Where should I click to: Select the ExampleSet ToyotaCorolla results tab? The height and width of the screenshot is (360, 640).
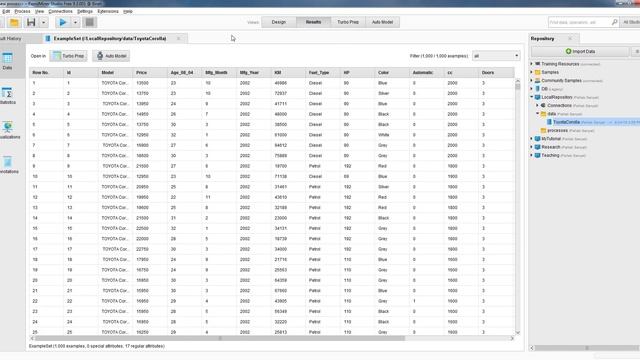pos(109,38)
